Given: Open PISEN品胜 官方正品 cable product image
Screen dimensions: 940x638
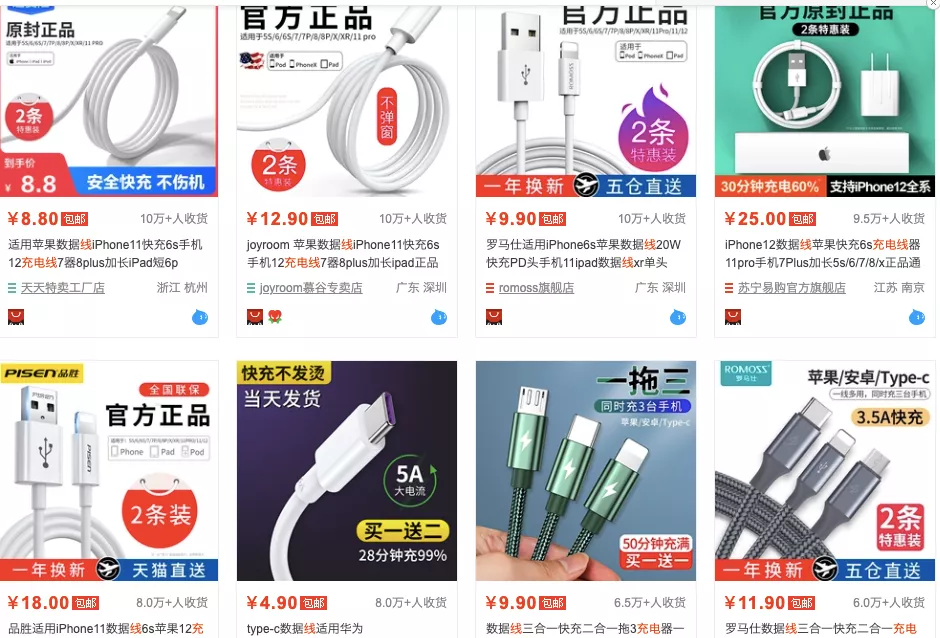Looking at the screenshot, I should 109,471.
